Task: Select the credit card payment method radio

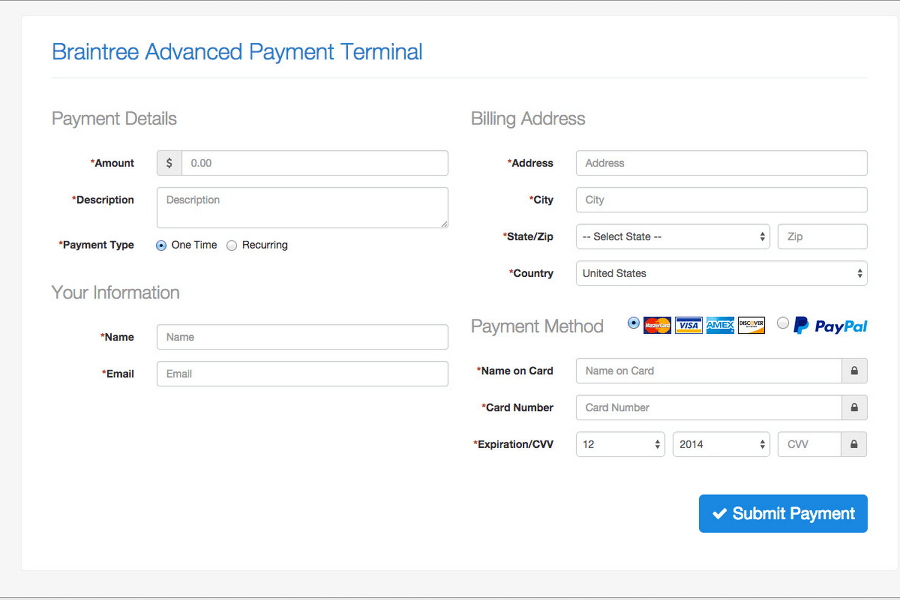Action: [633, 323]
